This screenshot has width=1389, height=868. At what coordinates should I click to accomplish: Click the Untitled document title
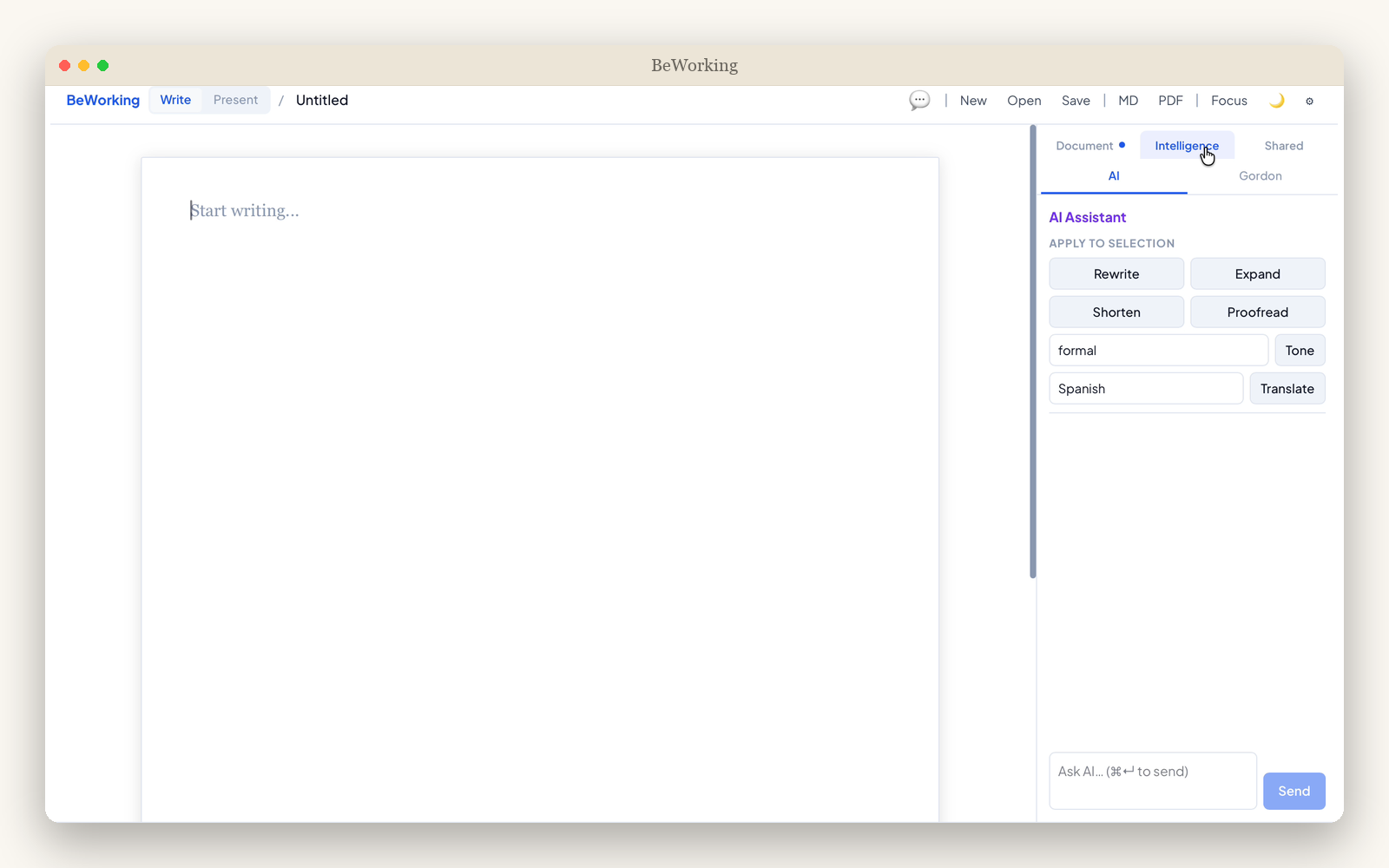(322, 100)
